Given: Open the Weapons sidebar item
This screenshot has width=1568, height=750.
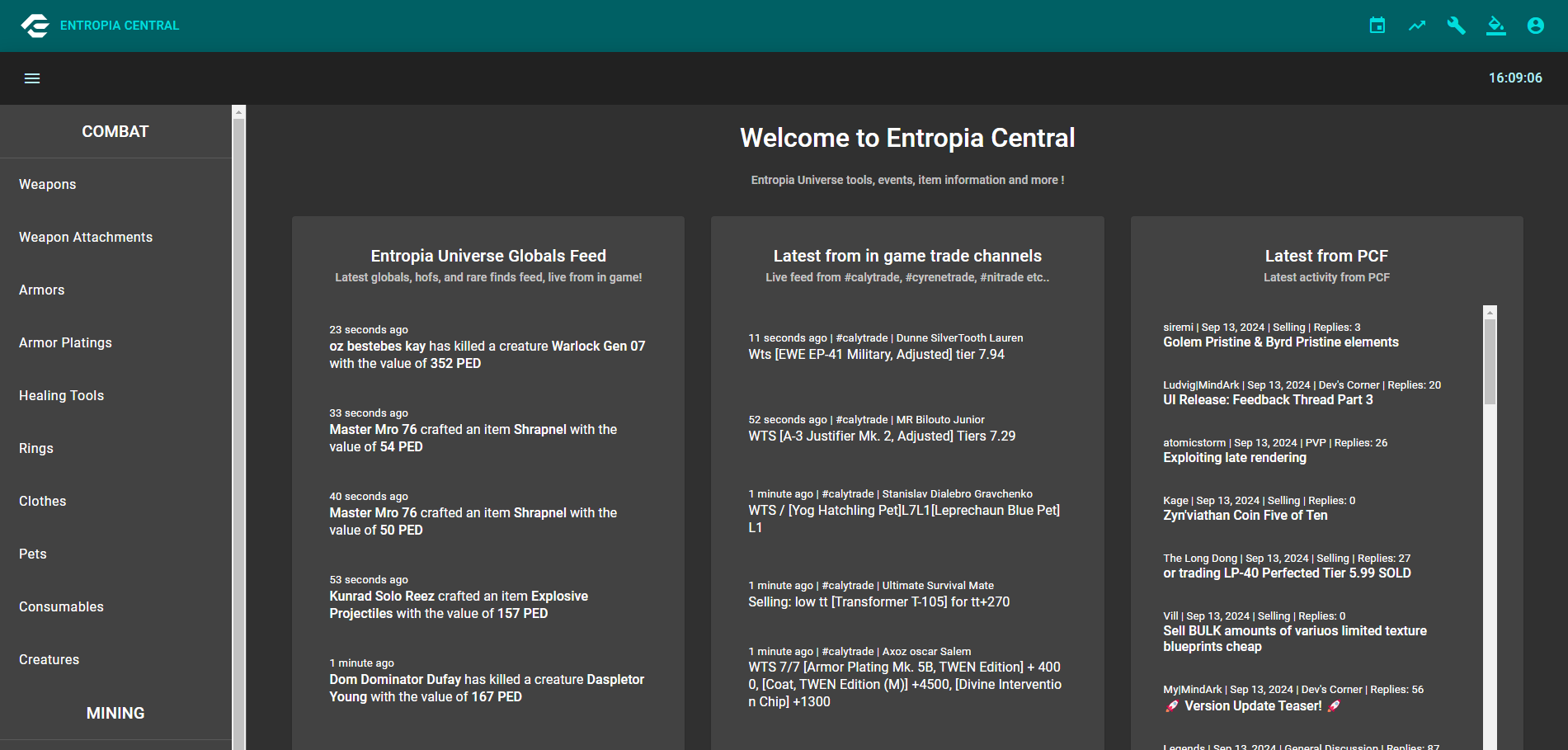Looking at the screenshot, I should click(115, 185).
